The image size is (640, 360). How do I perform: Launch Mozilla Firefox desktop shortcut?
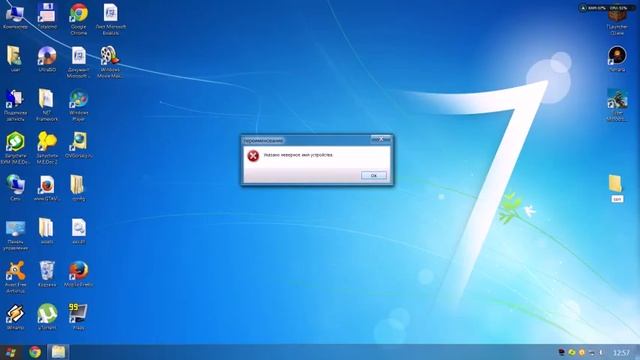click(x=78, y=274)
